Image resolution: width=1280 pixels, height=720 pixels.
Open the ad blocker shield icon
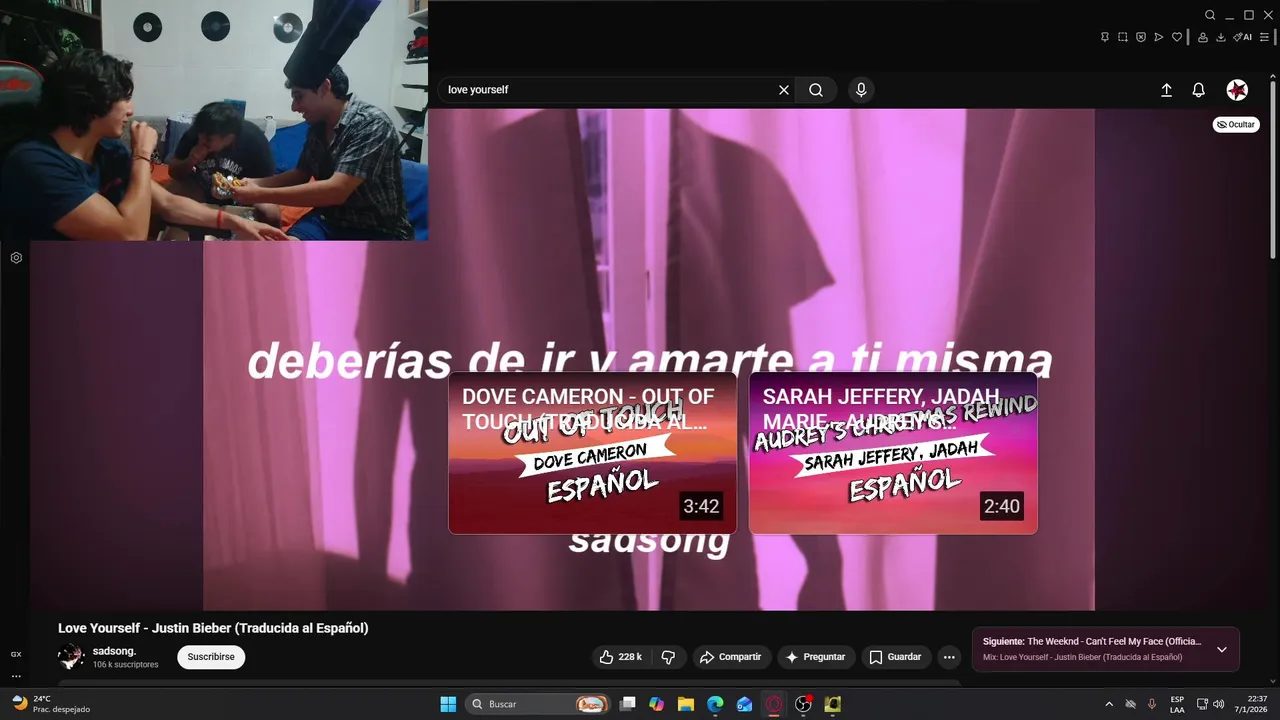click(x=1141, y=37)
